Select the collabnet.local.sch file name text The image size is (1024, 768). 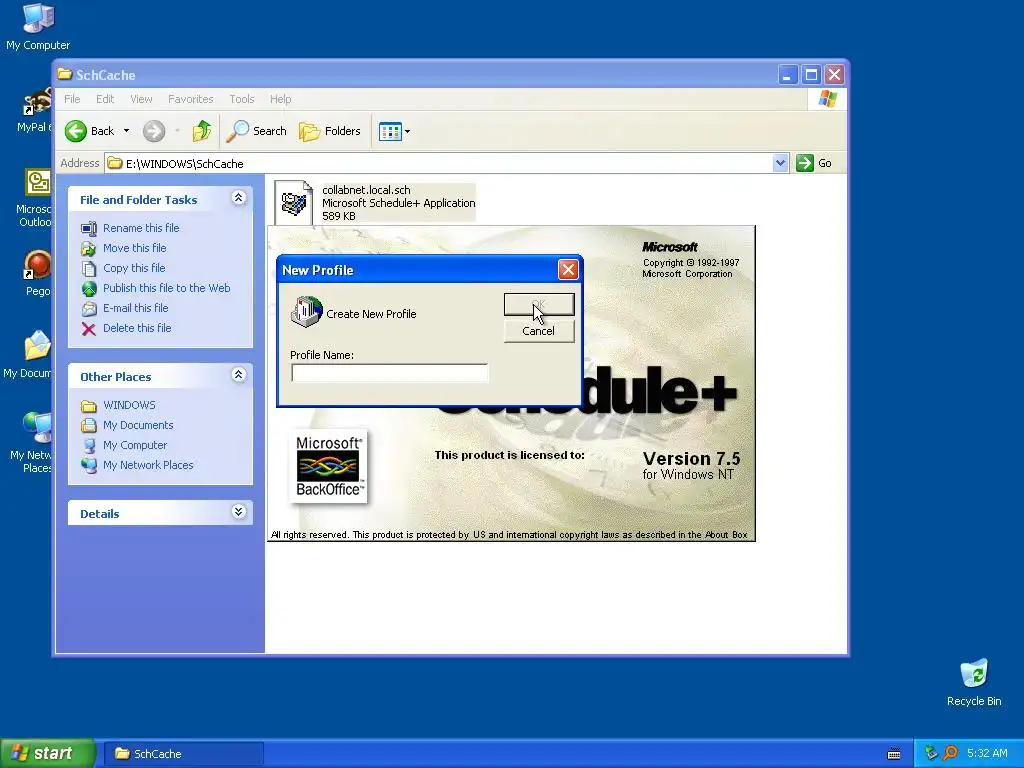[366, 190]
